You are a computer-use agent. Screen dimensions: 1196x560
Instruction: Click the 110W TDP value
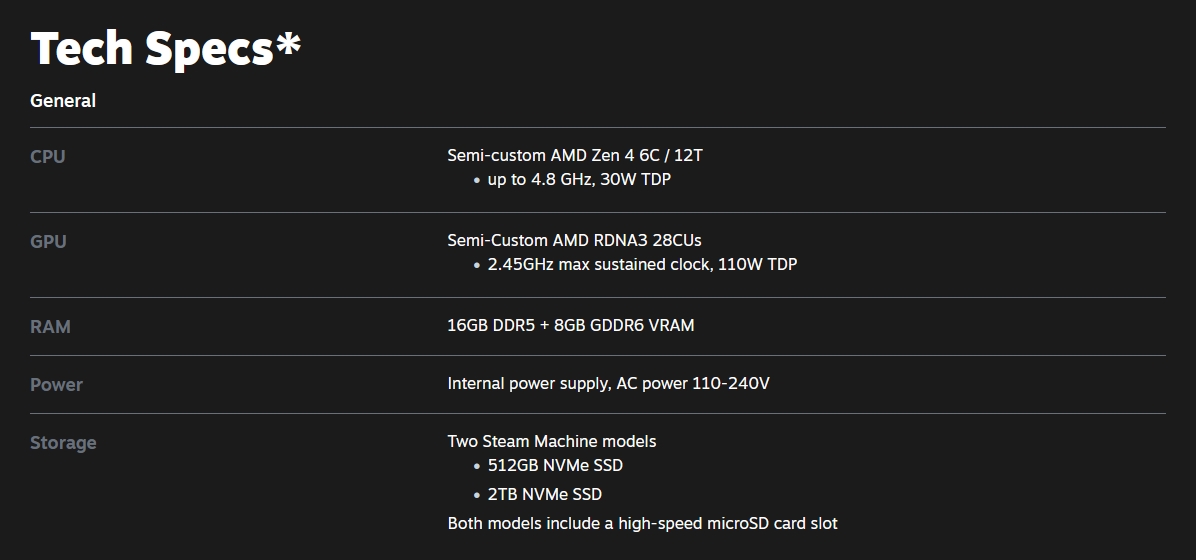click(757, 265)
